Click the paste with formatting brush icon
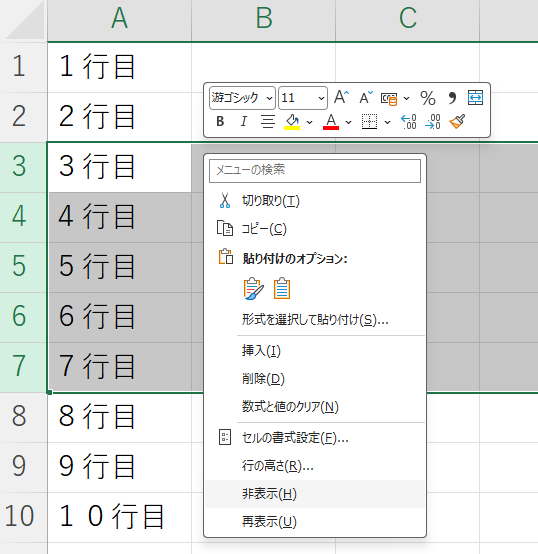This screenshot has width=538, height=554. 253,288
